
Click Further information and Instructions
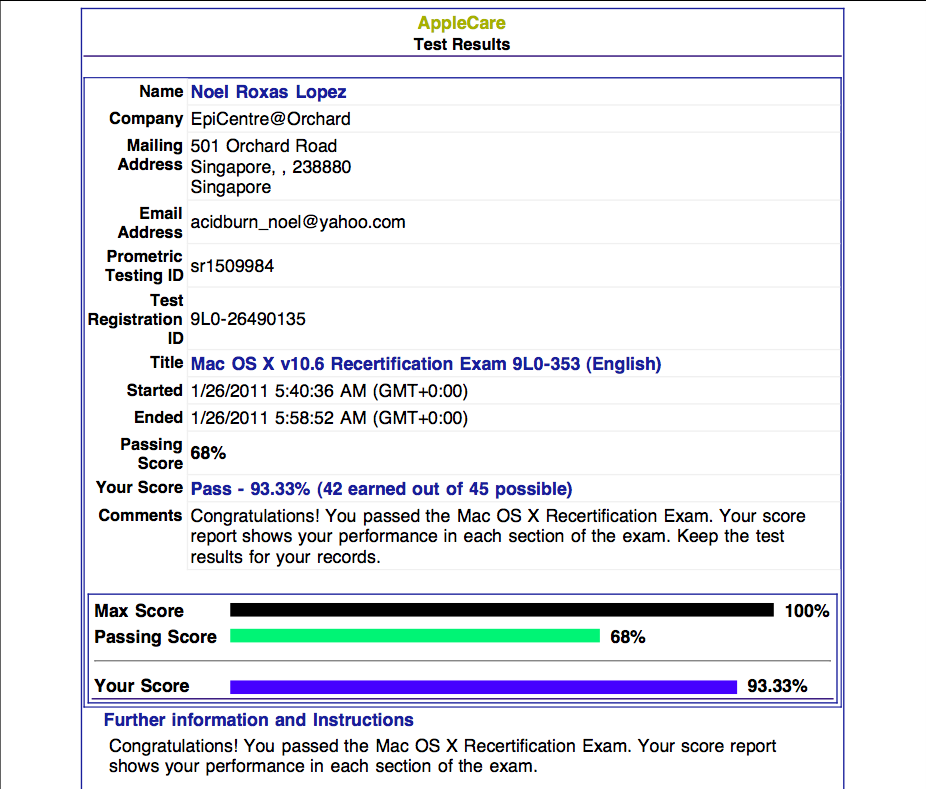pyautogui.click(x=258, y=720)
